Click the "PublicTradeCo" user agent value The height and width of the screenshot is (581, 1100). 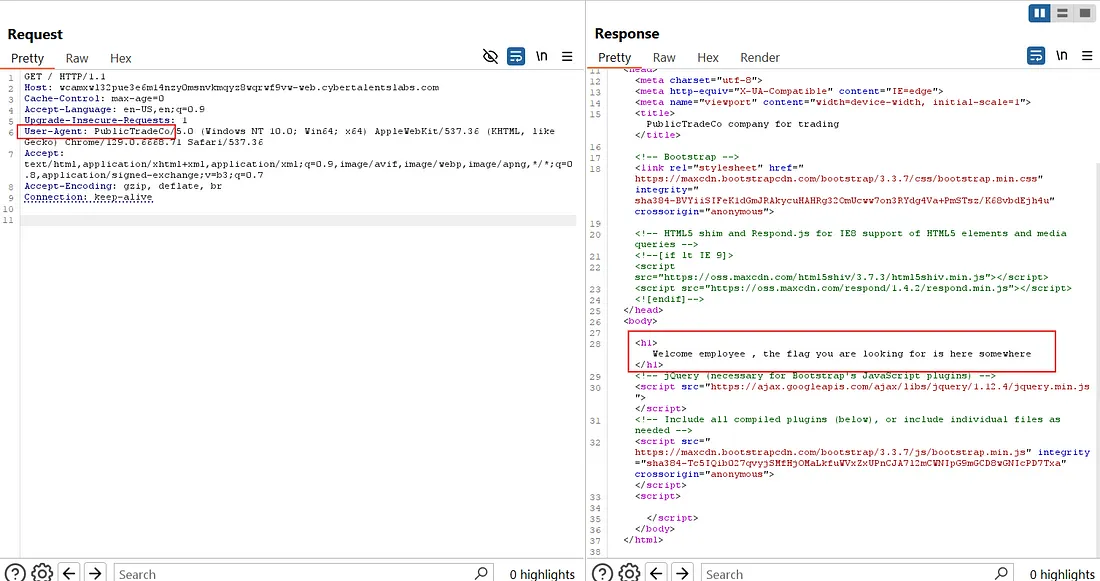coord(132,131)
